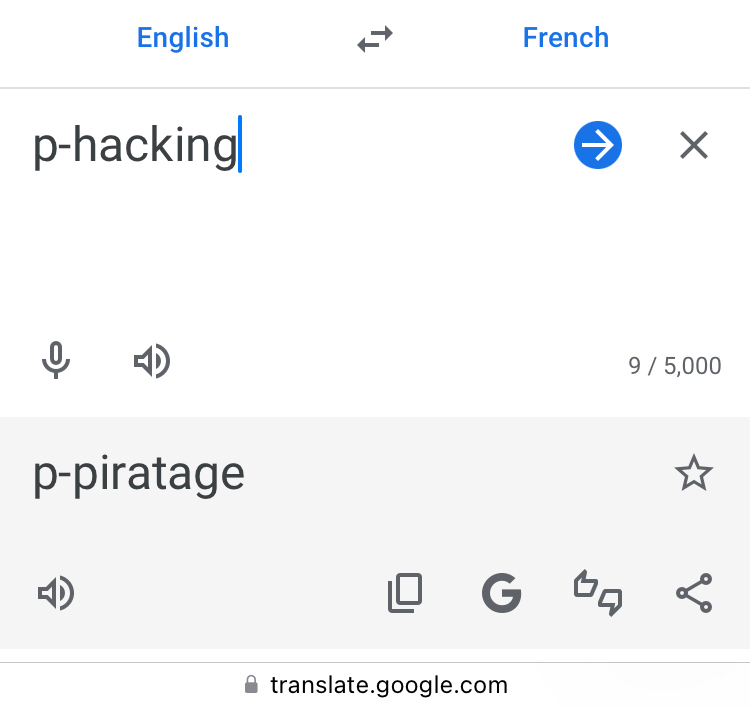
Task: Tap the translate.google.com address
Action: [389, 685]
